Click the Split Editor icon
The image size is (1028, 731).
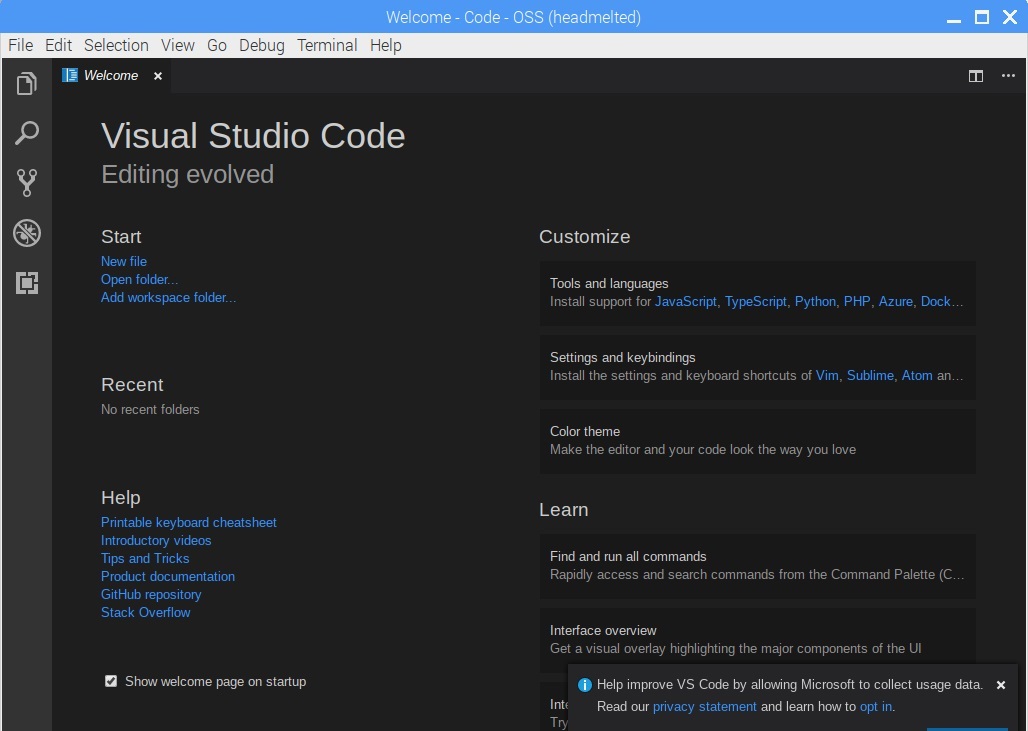(x=976, y=76)
